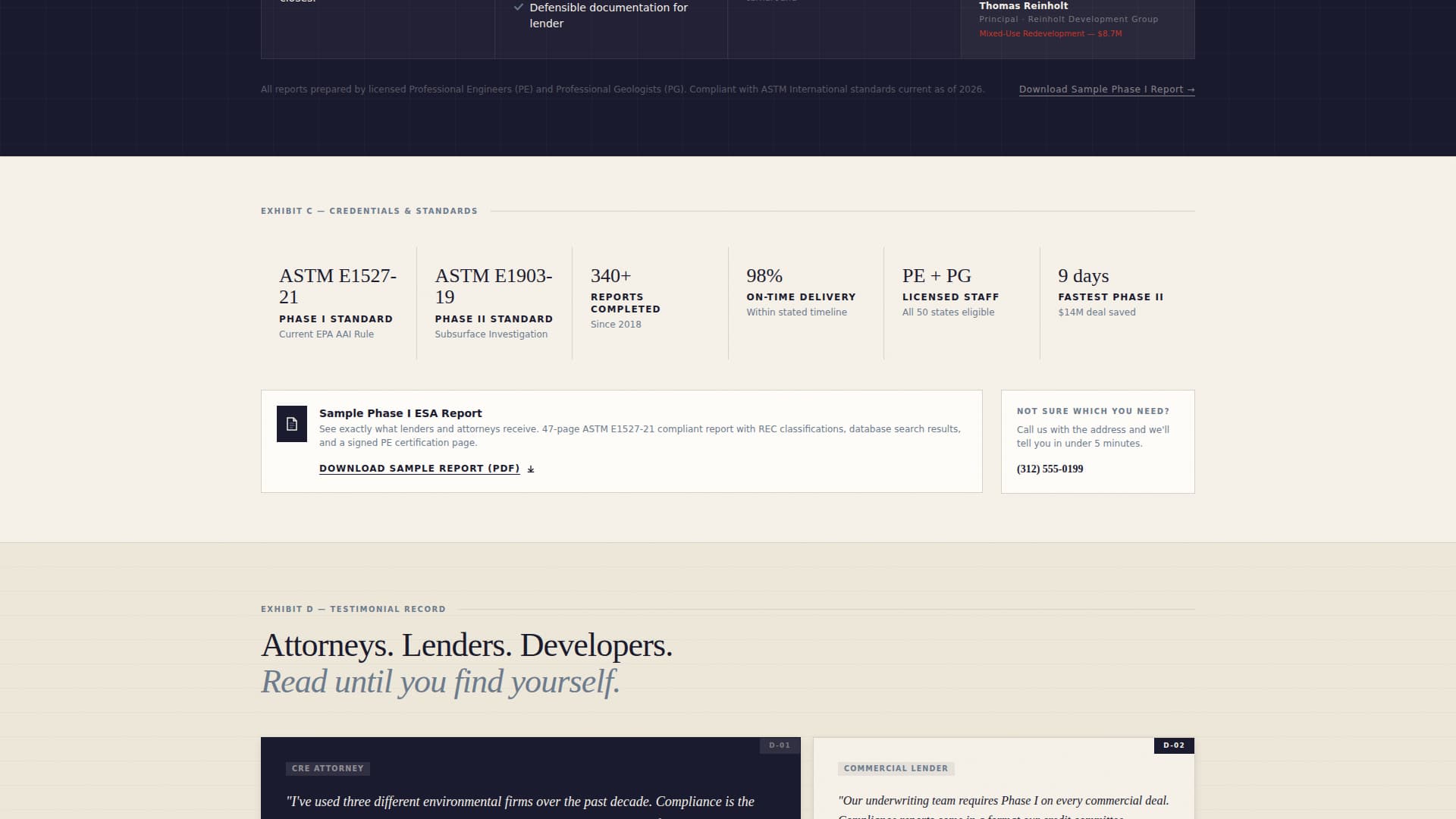Click the Within stated timeline caption
1456x819 pixels.
click(x=796, y=312)
